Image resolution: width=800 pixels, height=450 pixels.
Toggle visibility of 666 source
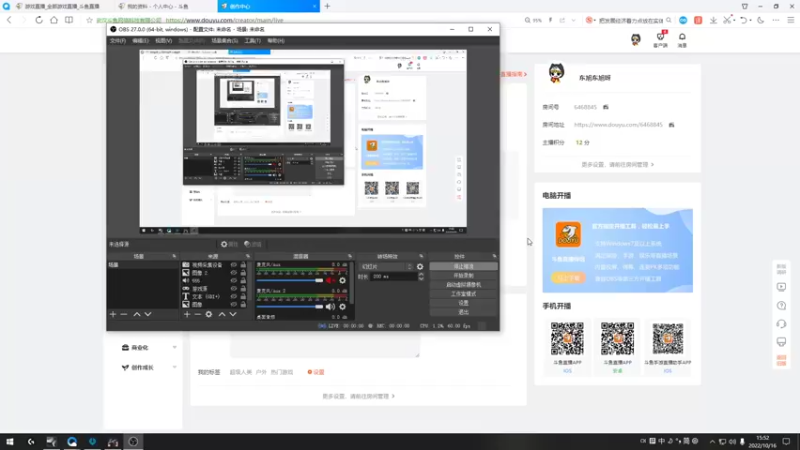tap(234, 281)
